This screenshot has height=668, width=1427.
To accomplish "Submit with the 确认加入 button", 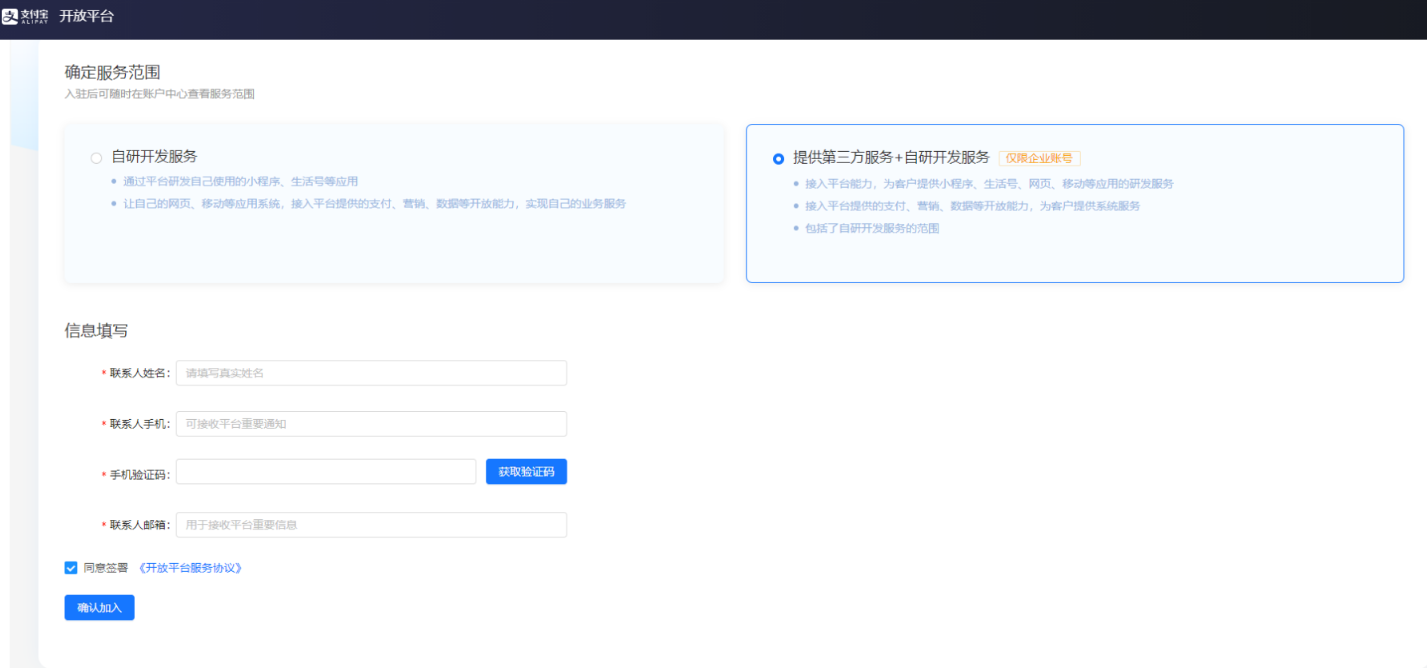I will tap(99, 608).
